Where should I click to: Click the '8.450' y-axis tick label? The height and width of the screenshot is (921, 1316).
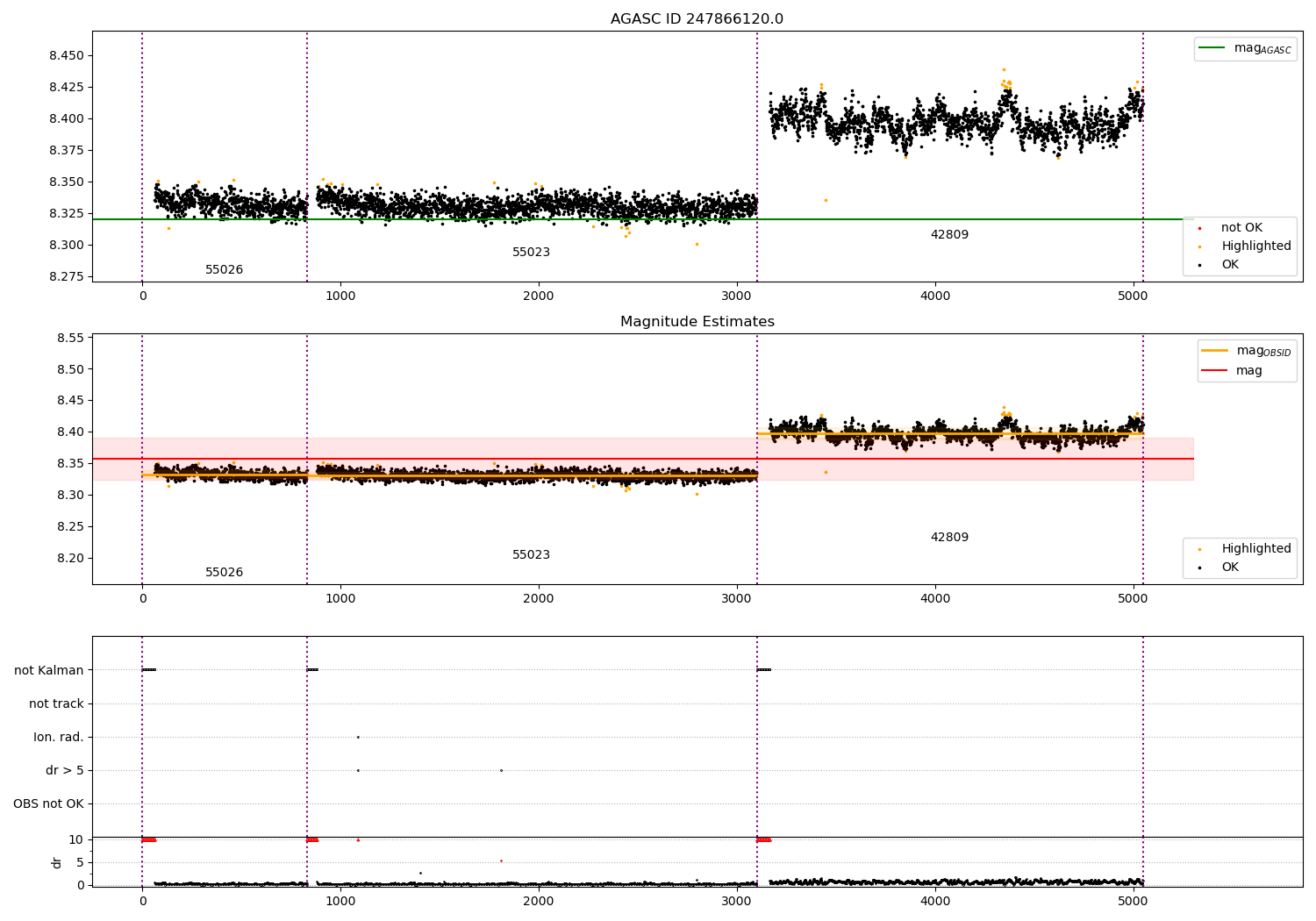(x=67, y=56)
